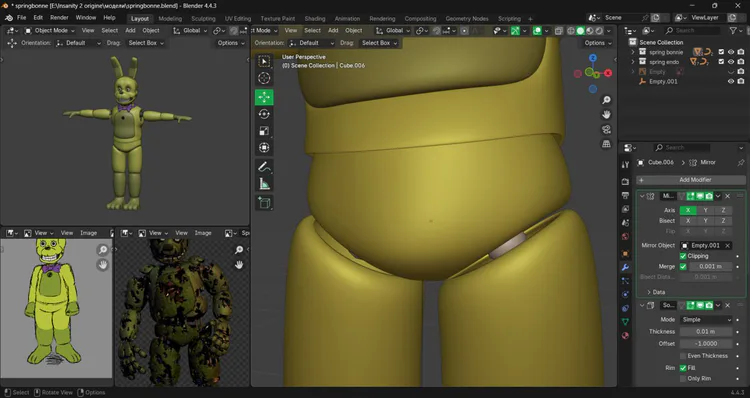Screen dimensions: 750x398
Task: Open the Render properties tab
Action: [625, 182]
